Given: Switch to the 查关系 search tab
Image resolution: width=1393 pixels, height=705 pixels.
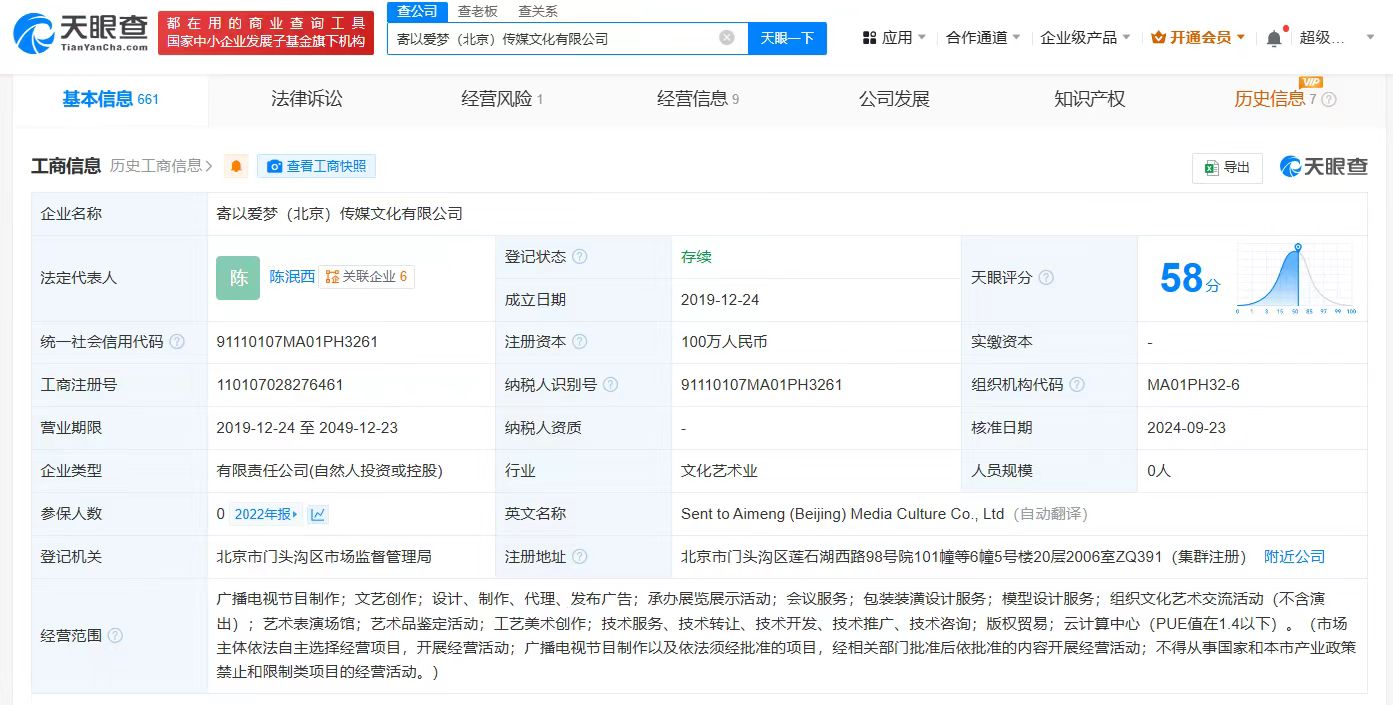Looking at the screenshot, I should point(538,11).
